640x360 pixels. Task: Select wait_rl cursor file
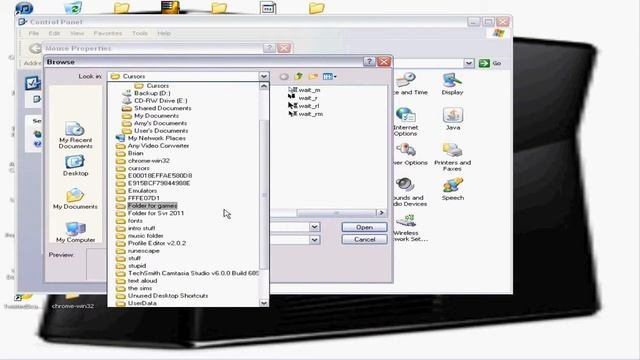(304, 106)
